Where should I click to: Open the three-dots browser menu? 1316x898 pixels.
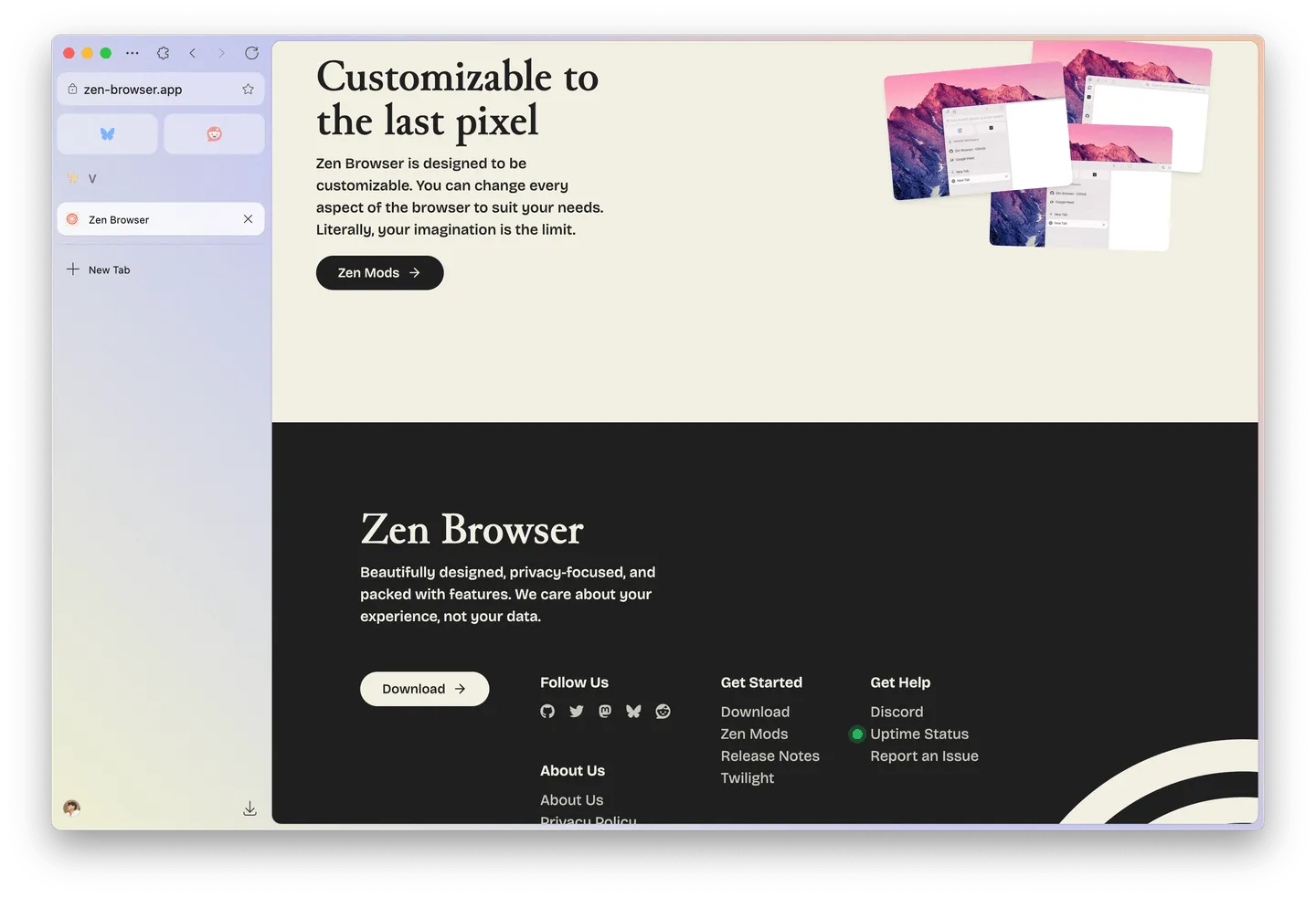tap(133, 53)
